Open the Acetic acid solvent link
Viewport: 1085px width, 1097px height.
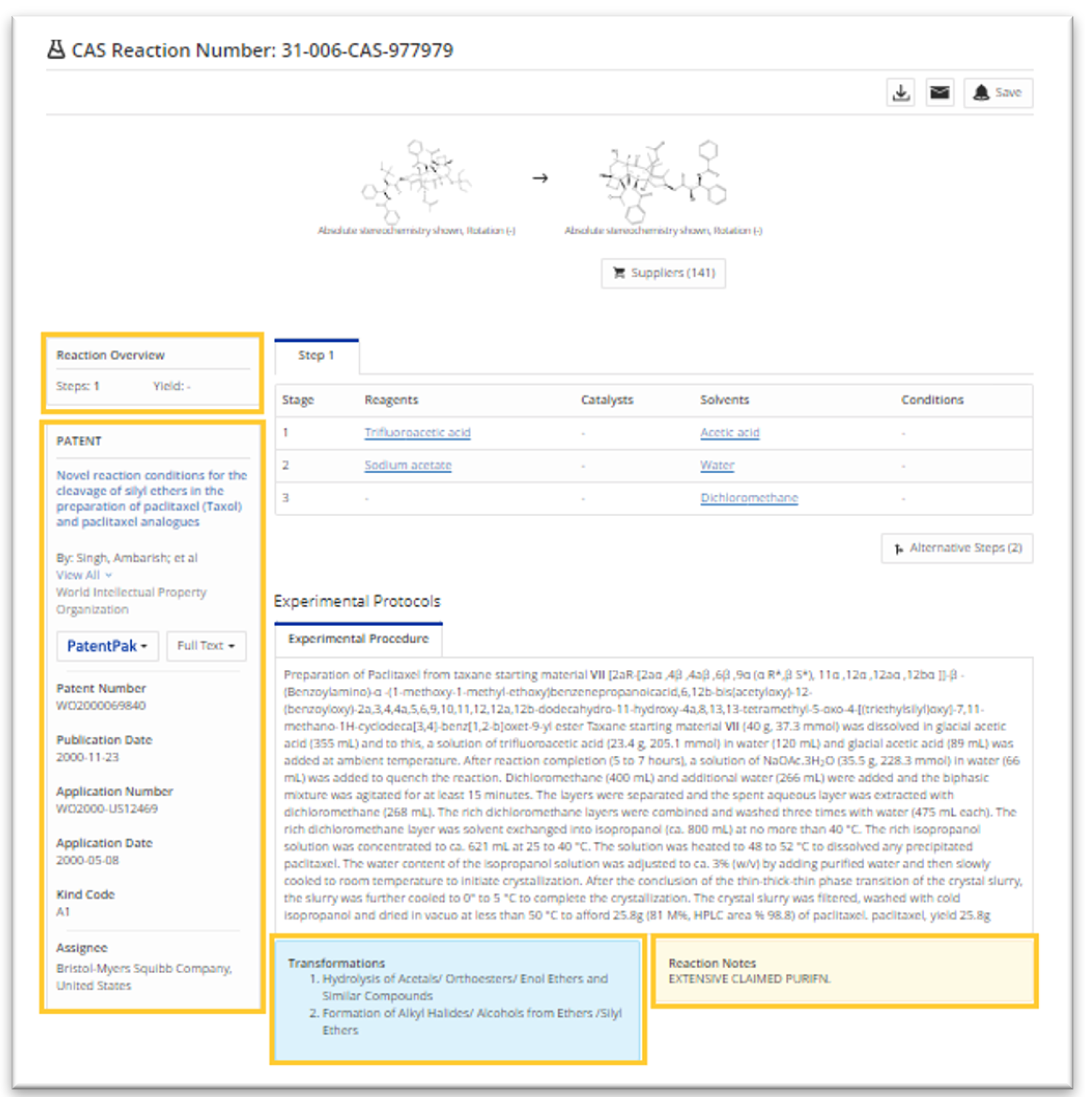730,432
